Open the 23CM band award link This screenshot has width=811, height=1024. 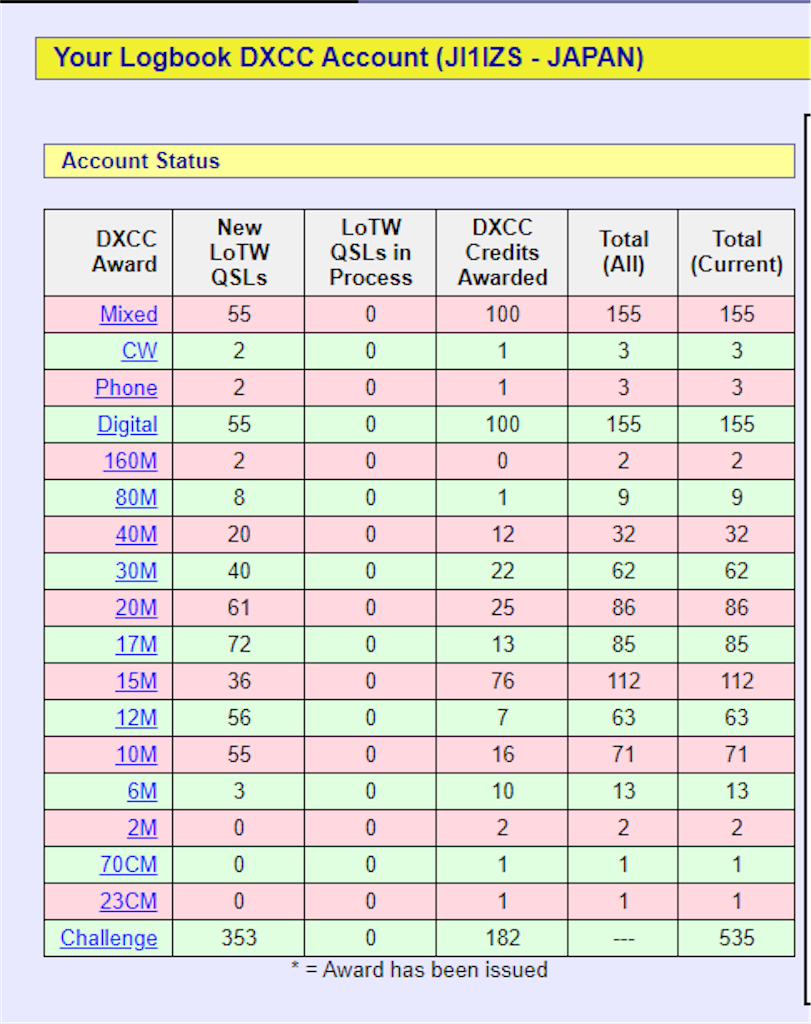point(129,901)
